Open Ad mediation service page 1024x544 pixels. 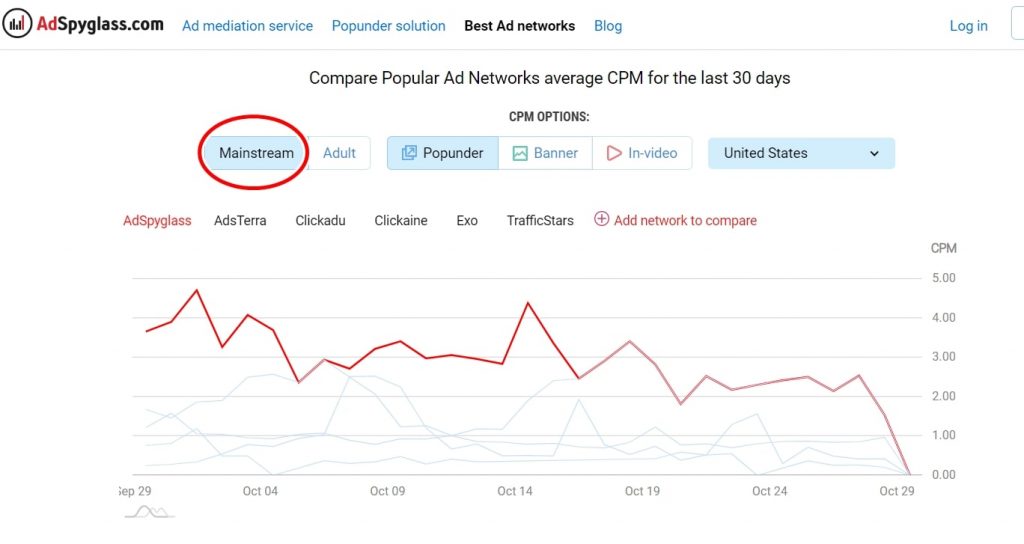click(x=248, y=25)
